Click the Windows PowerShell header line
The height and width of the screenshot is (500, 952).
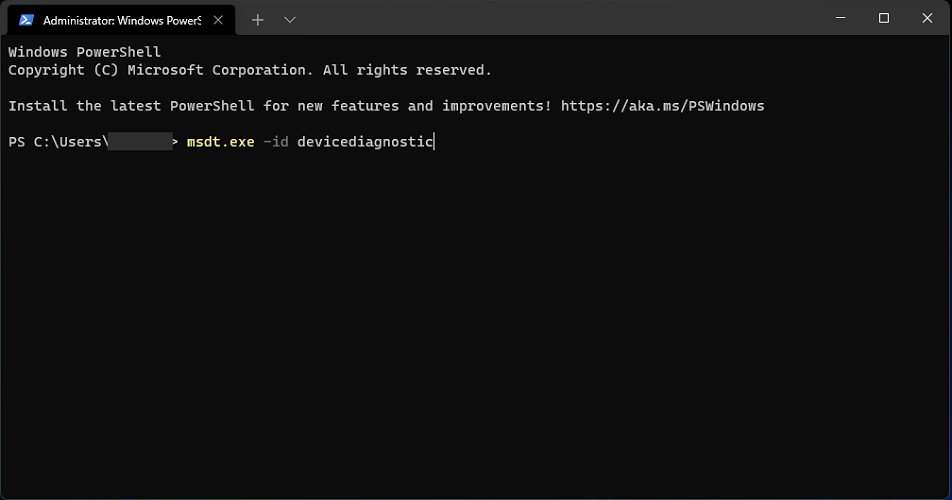pyautogui.click(x=84, y=52)
